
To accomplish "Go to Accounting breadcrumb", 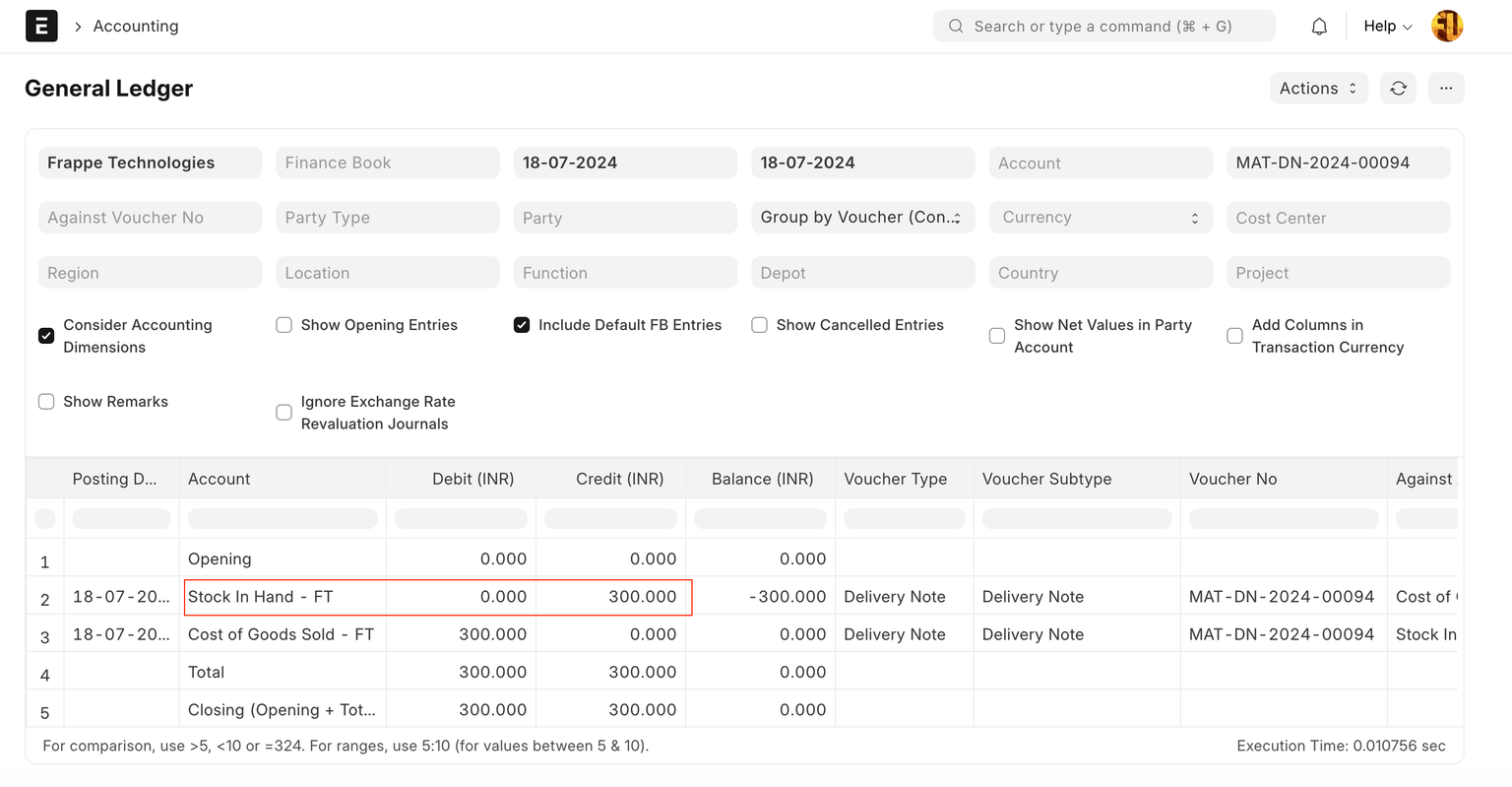I will pos(136,27).
